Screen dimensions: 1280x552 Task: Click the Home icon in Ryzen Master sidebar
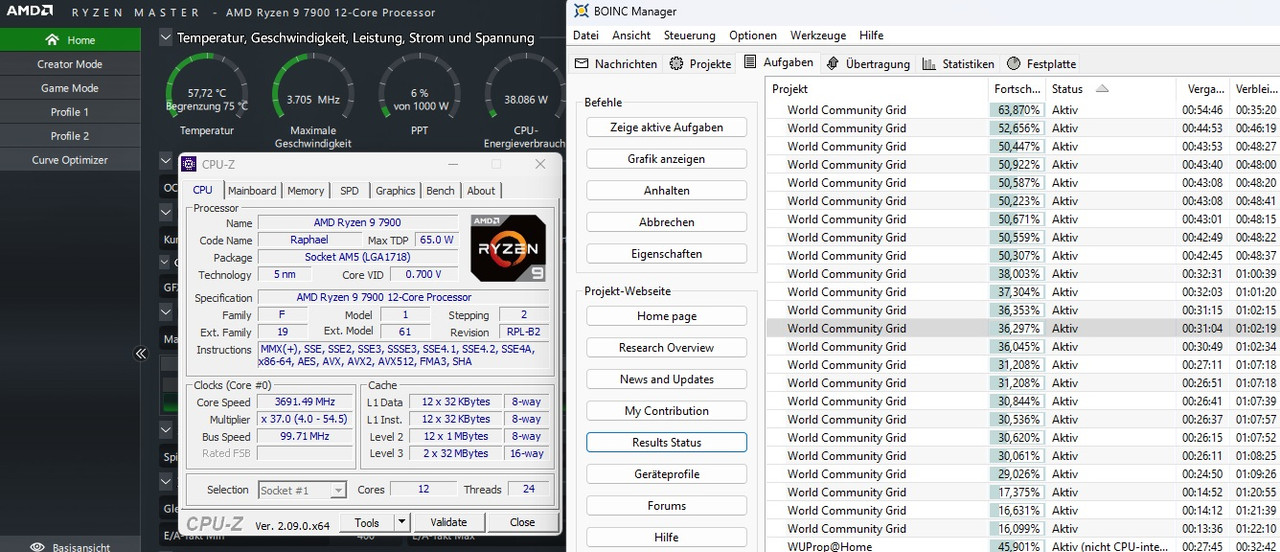(x=53, y=40)
